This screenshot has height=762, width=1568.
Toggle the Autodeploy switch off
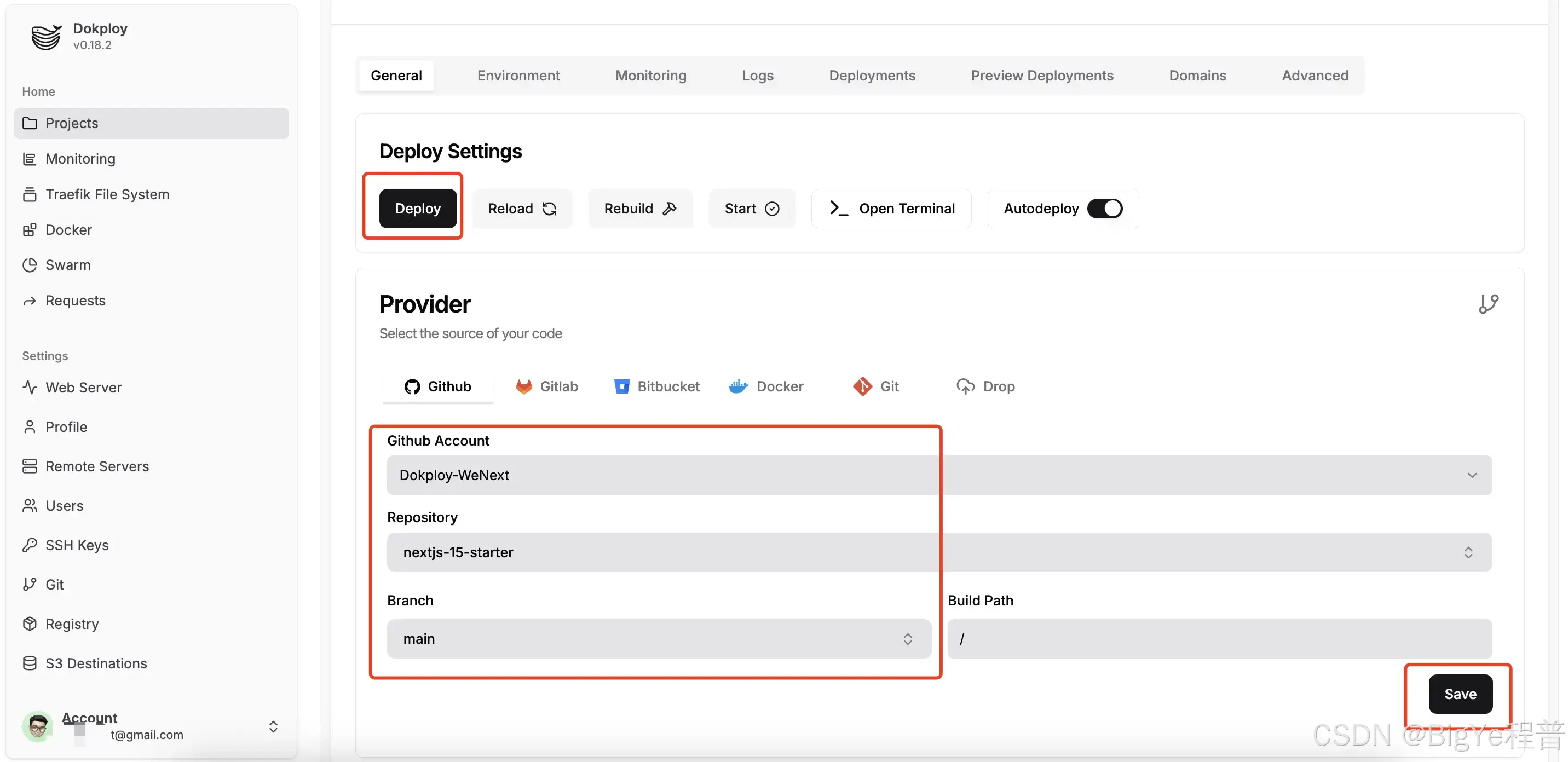tap(1105, 209)
